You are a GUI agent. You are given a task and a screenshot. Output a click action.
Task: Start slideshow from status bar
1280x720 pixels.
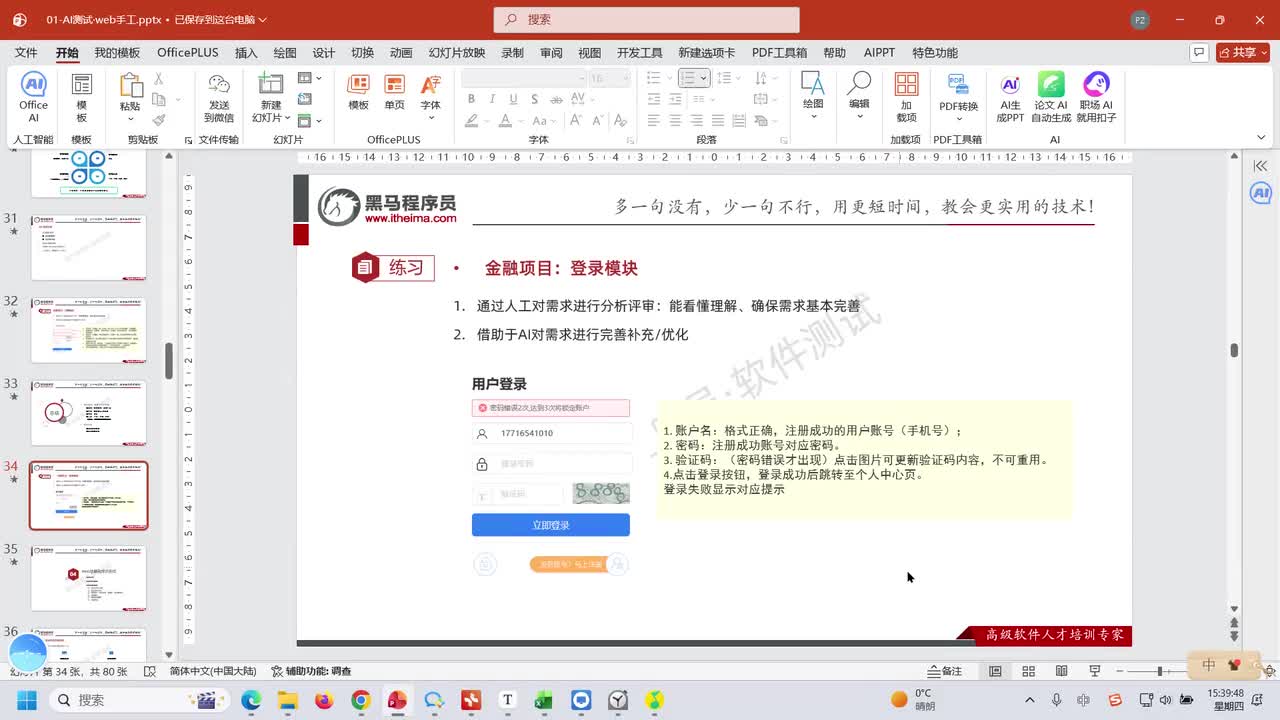pos(1094,671)
